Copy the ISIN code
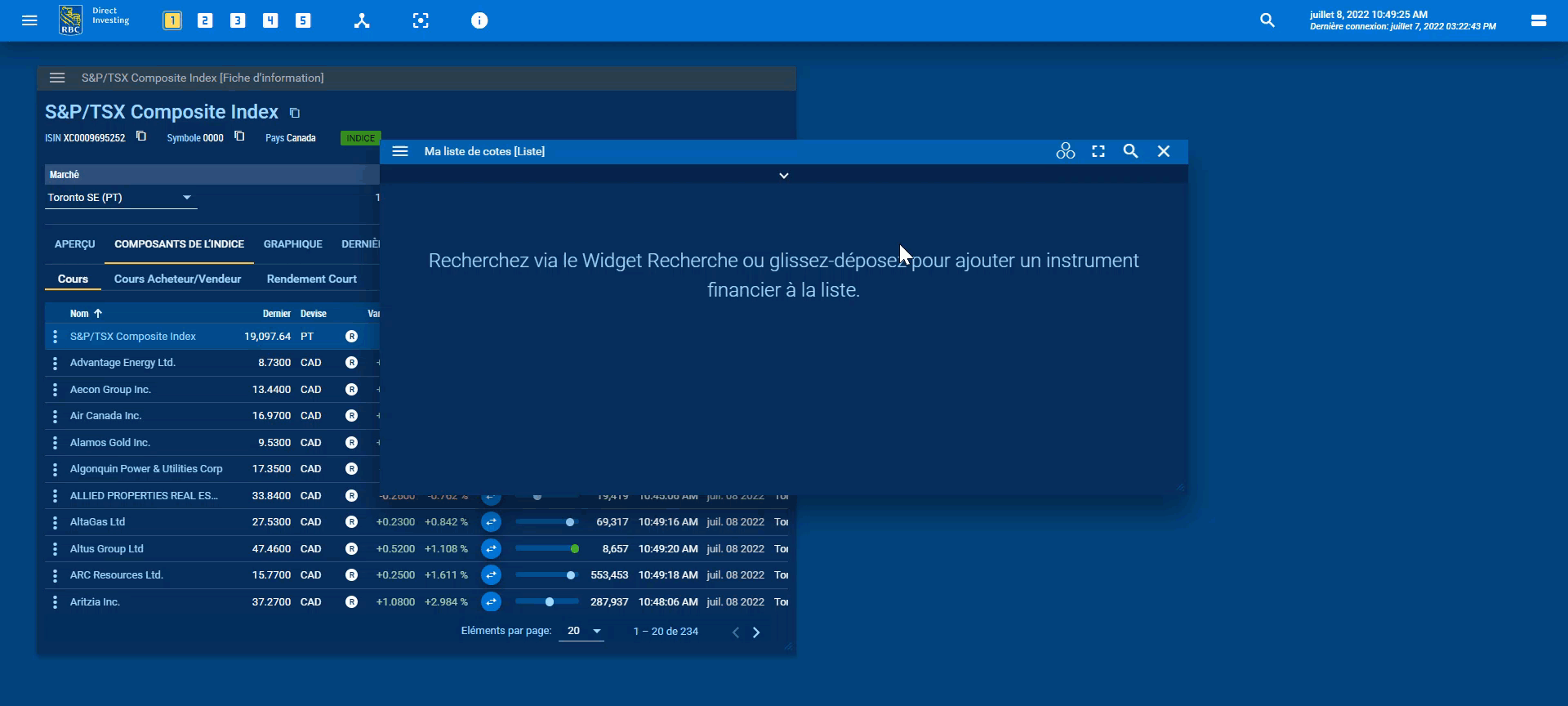This screenshot has height=706, width=1568. [x=141, y=136]
